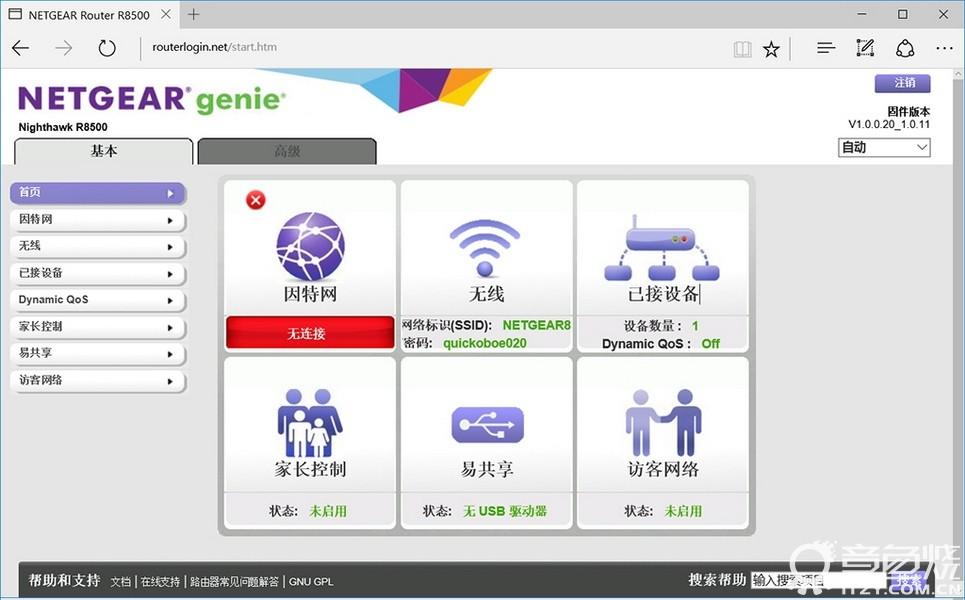Click the browser address bar URL
Image resolution: width=965 pixels, height=600 pixels.
coord(214,47)
